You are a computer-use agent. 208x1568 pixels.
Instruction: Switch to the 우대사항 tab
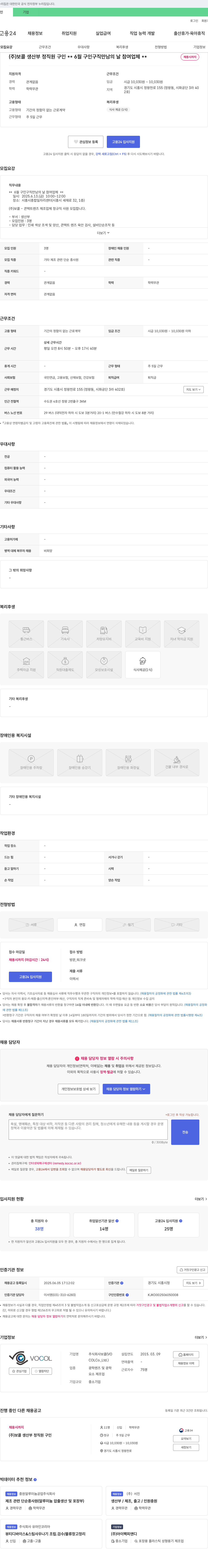coord(83,47)
